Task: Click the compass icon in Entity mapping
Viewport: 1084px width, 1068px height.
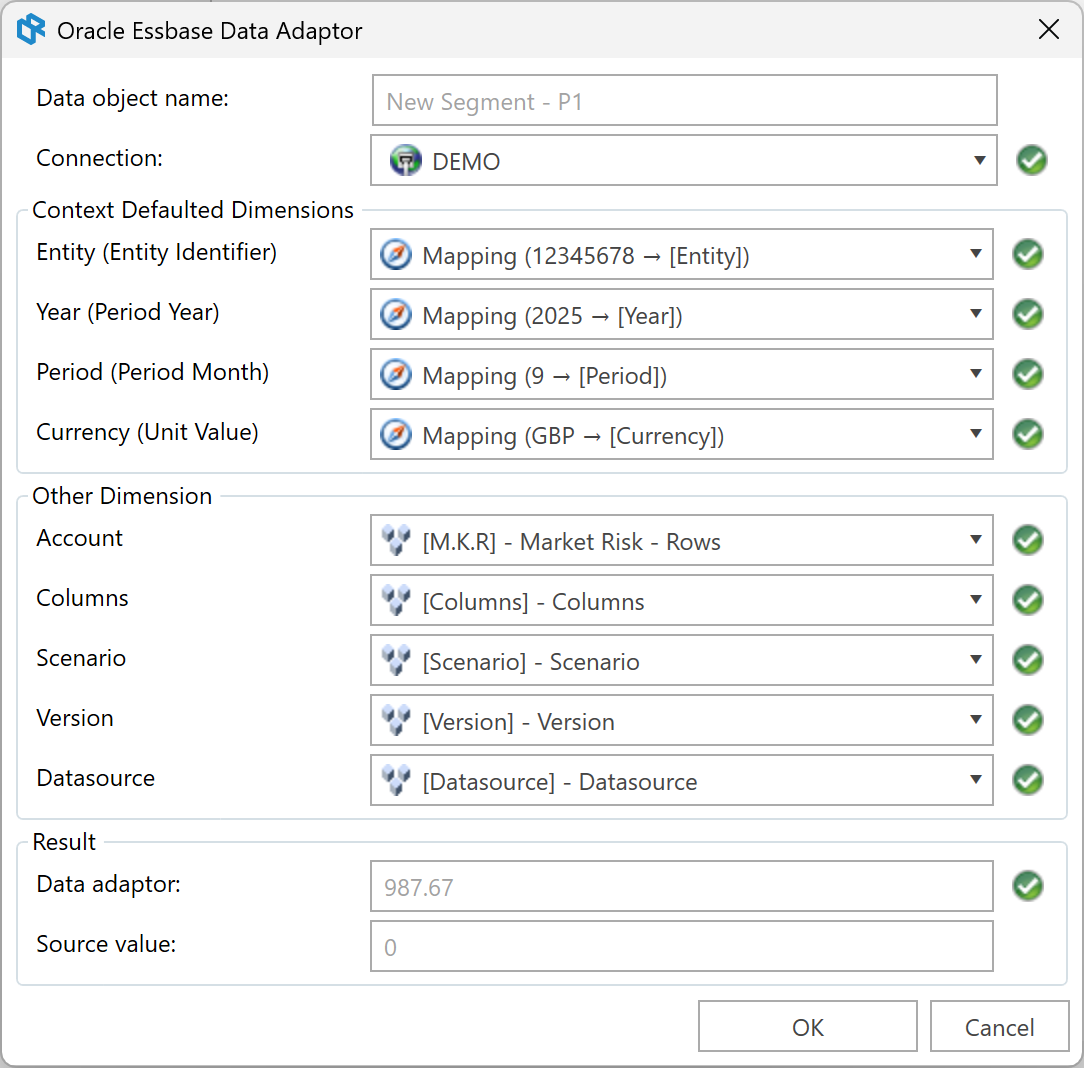Action: [396, 254]
